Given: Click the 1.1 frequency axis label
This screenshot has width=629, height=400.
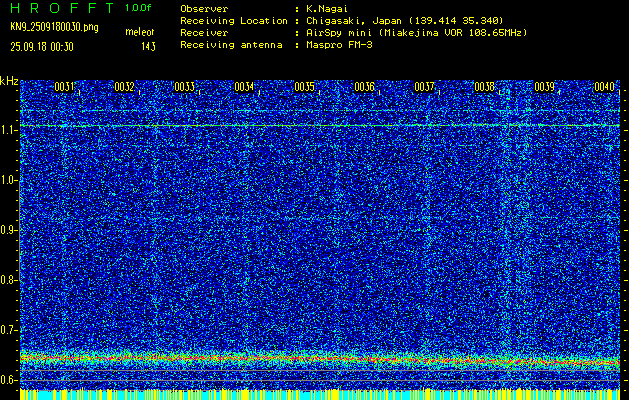Looking at the screenshot, I should (x=7, y=130).
